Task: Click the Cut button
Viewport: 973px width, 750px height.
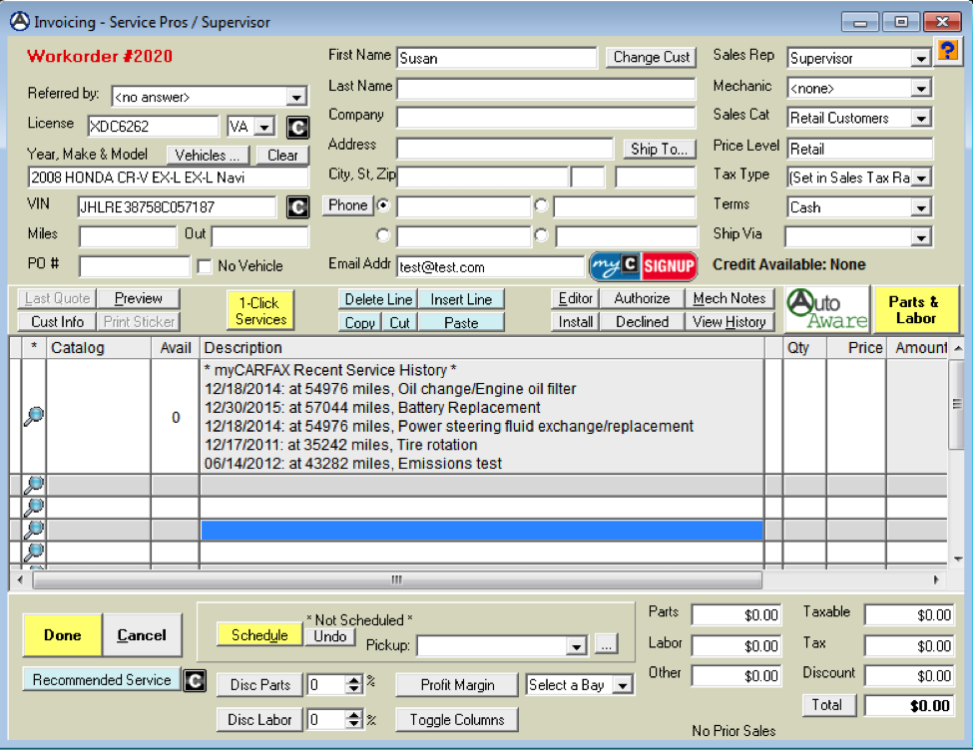Action: click(400, 323)
